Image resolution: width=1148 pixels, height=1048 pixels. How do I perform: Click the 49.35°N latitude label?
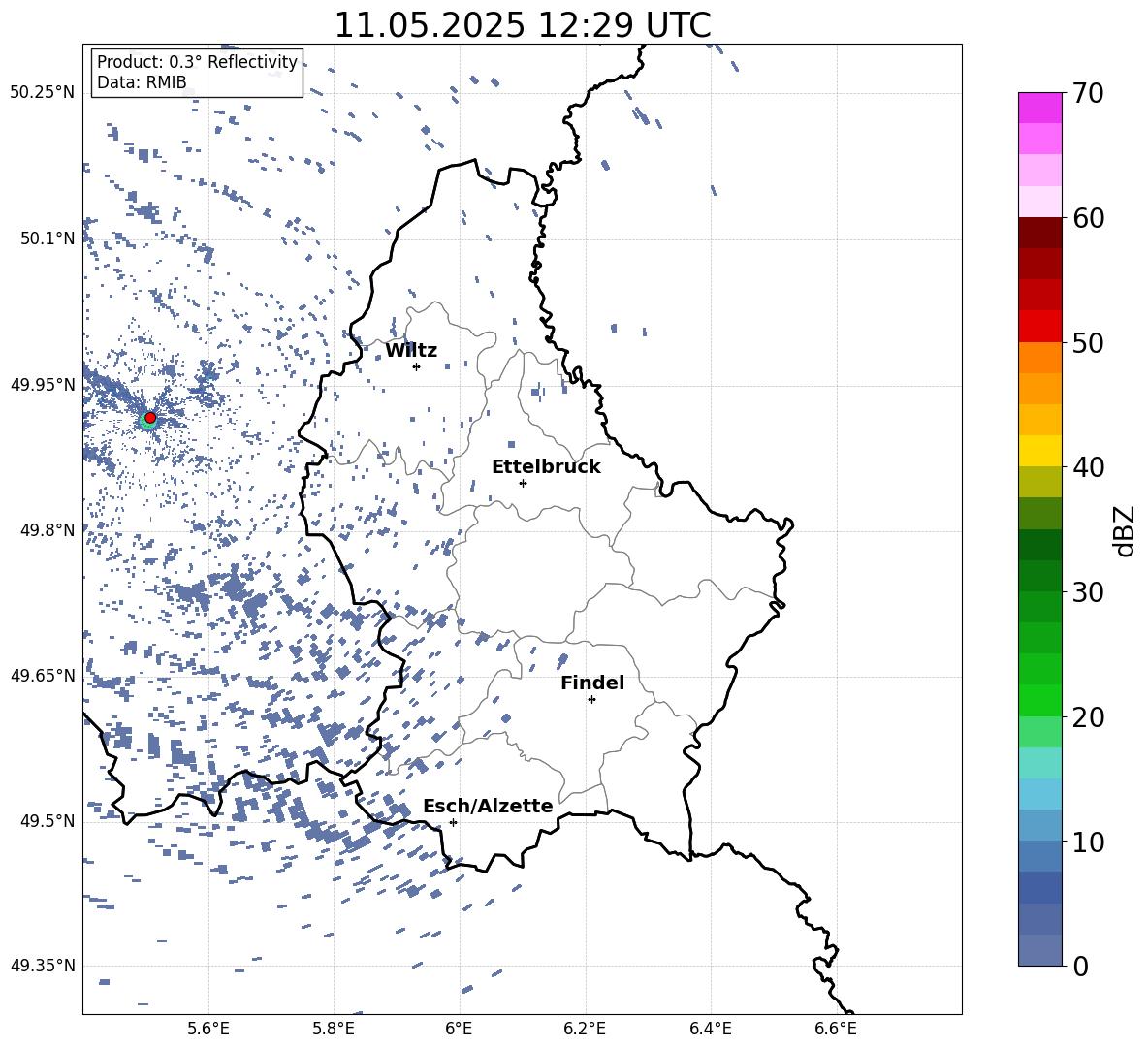[43, 966]
